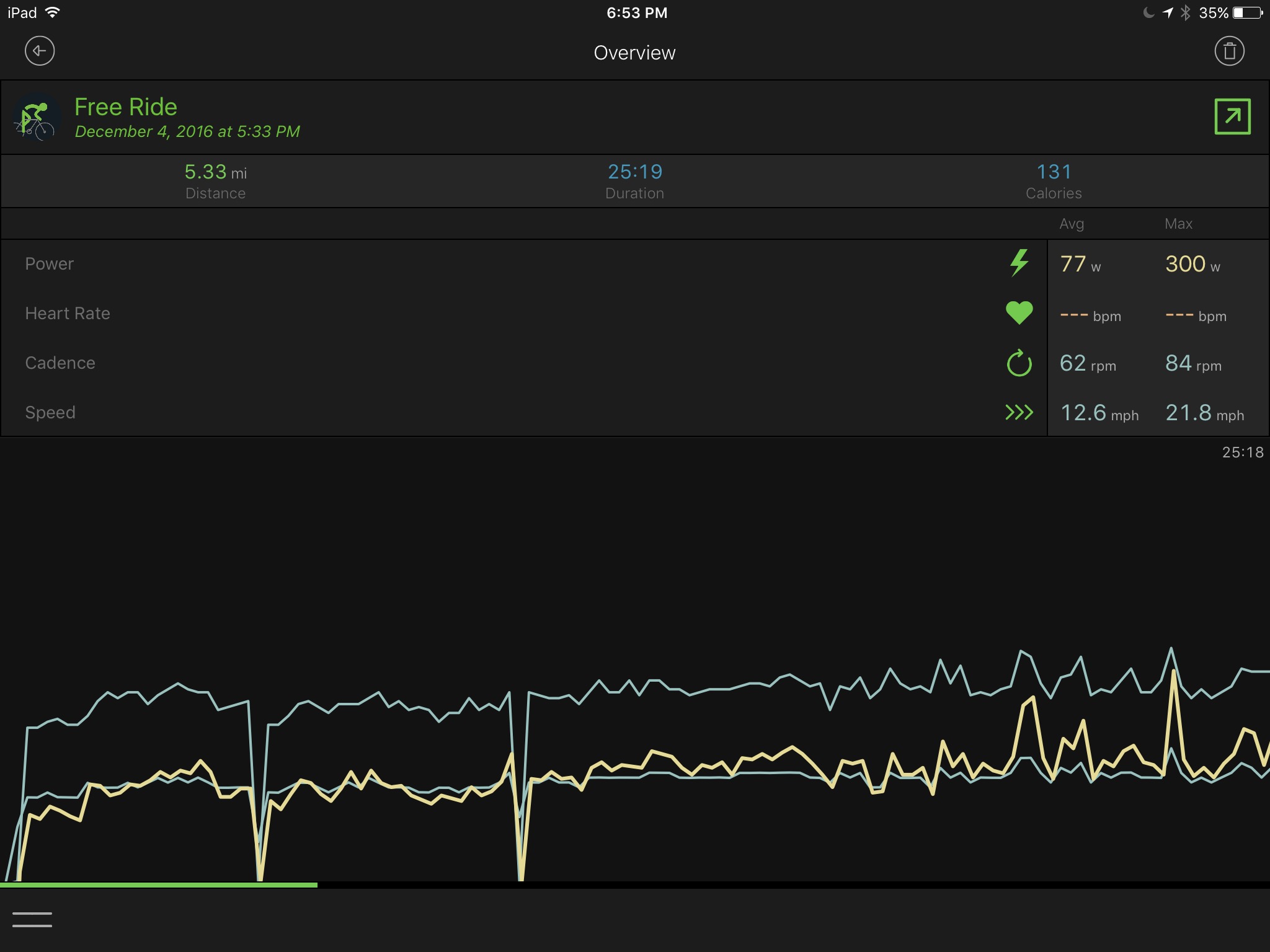Toggle Speed graph with chevrons icon
This screenshot has width=1270, height=952.
coord(1019,412)
